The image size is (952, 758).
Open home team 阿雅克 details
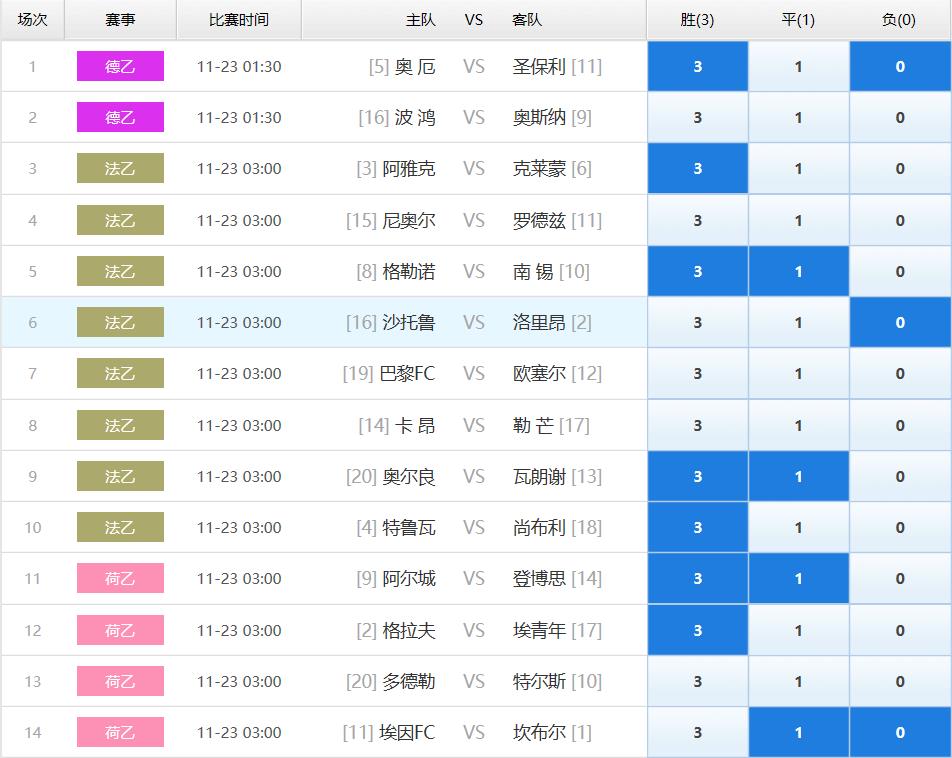409,168
